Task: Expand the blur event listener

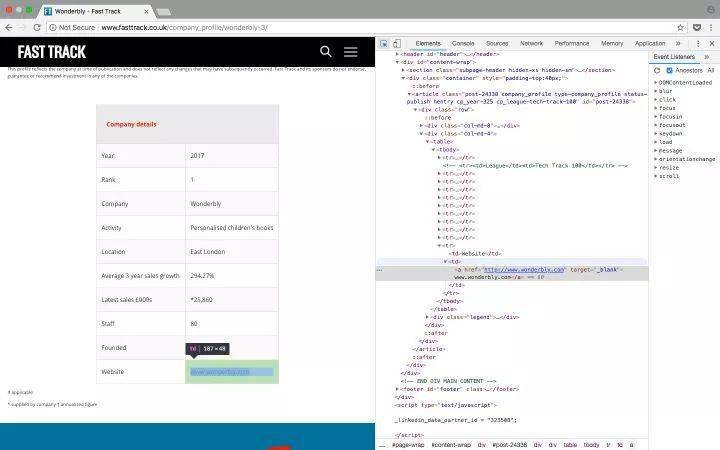Action: 656,91
